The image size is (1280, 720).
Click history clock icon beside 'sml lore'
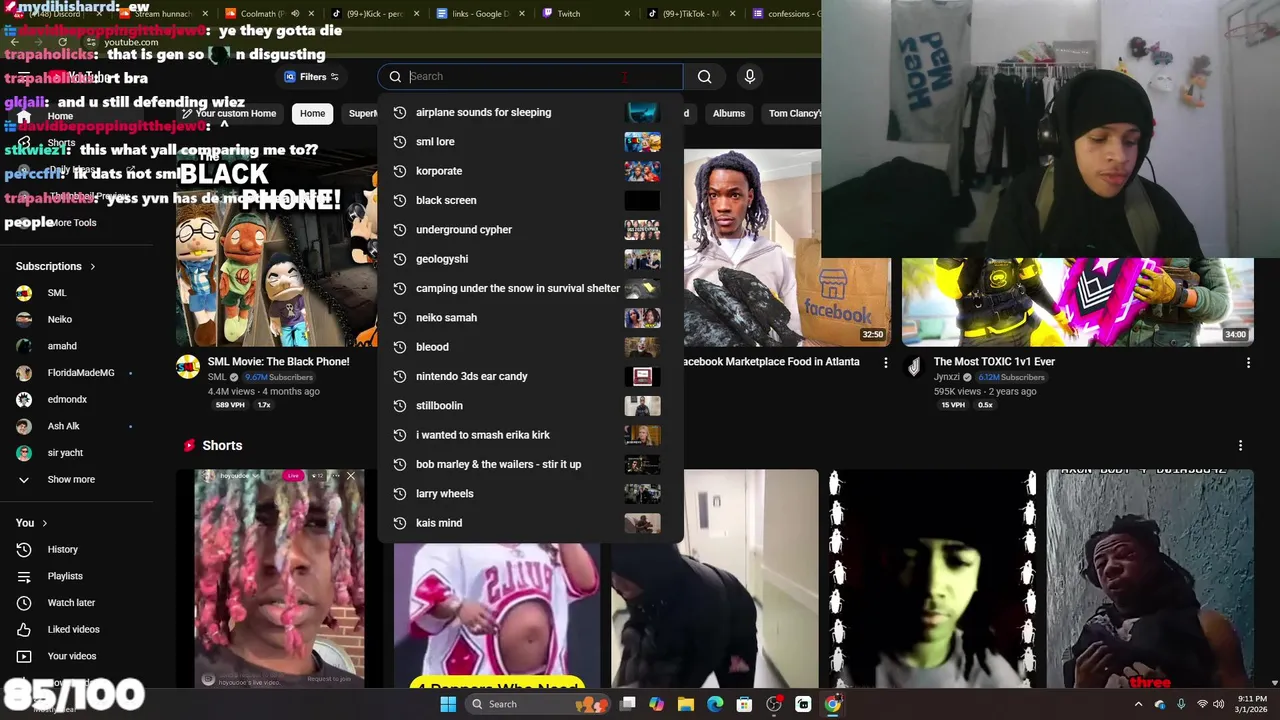point(399,142)
